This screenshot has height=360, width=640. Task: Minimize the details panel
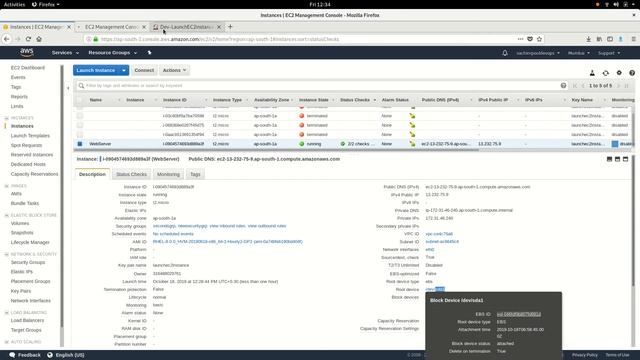[x=609, y=159]
